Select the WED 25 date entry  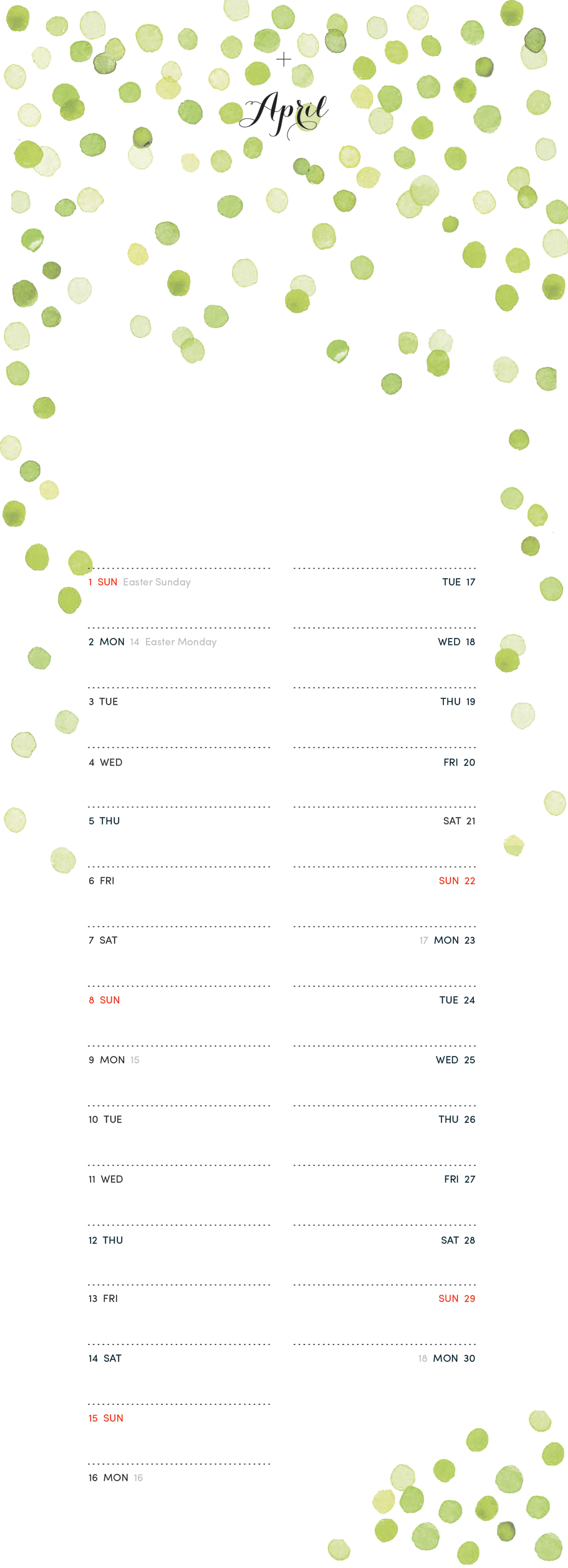[x=455, y=1060]
